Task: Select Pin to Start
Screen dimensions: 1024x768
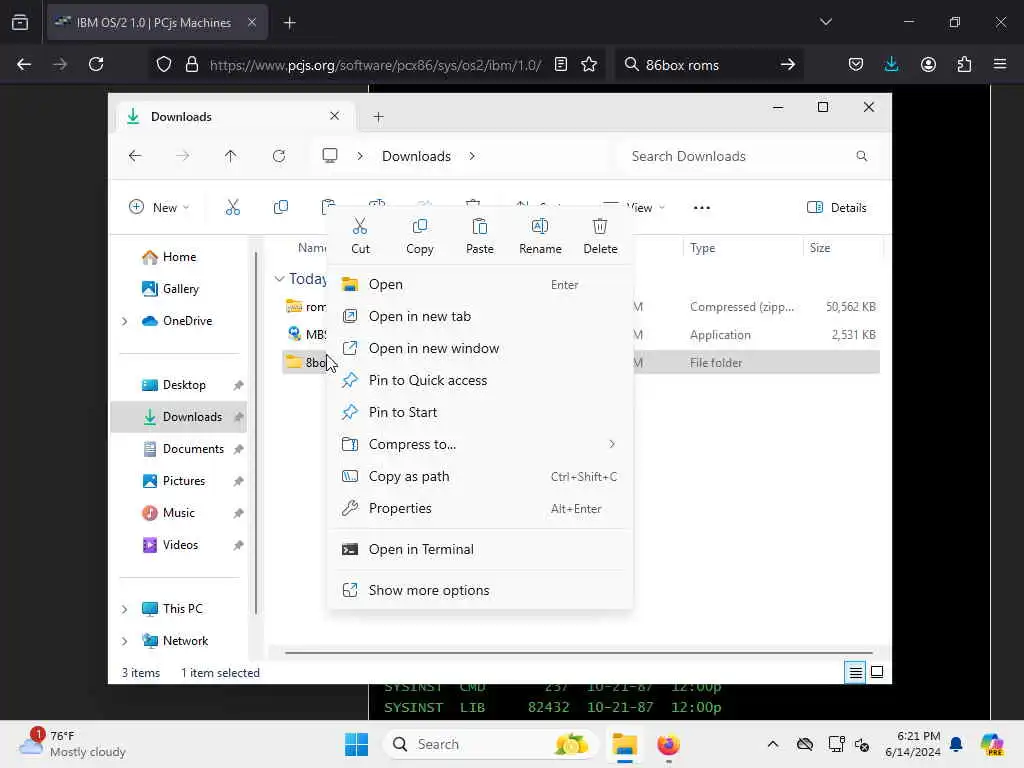Action: click(x=480, y=413)
